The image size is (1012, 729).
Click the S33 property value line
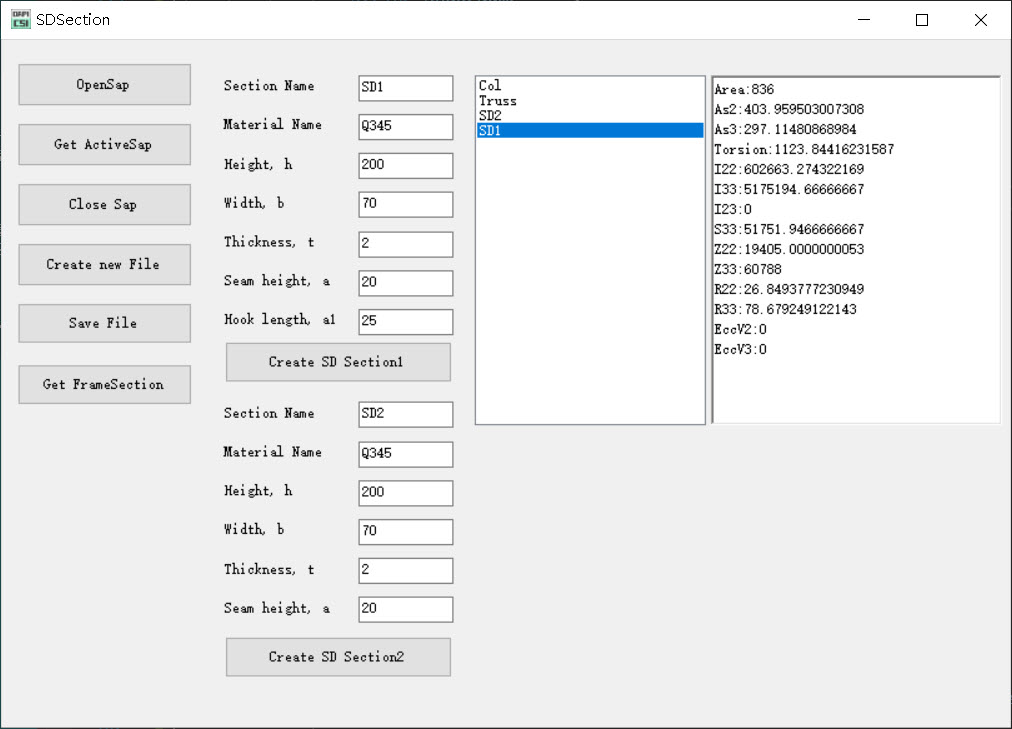789,230
